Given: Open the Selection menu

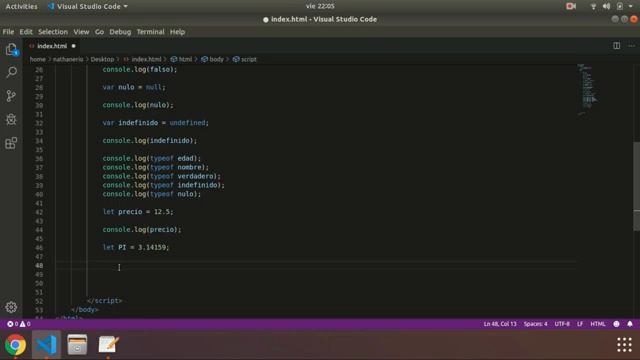Looking at the screenshot, I should [x=53, y=32].
